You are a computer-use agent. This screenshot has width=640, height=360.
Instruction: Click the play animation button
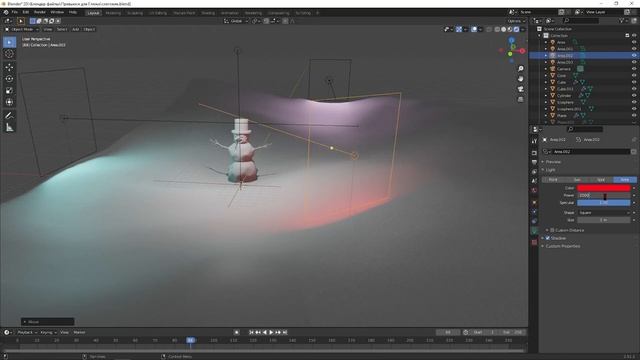tap(271, 333)
